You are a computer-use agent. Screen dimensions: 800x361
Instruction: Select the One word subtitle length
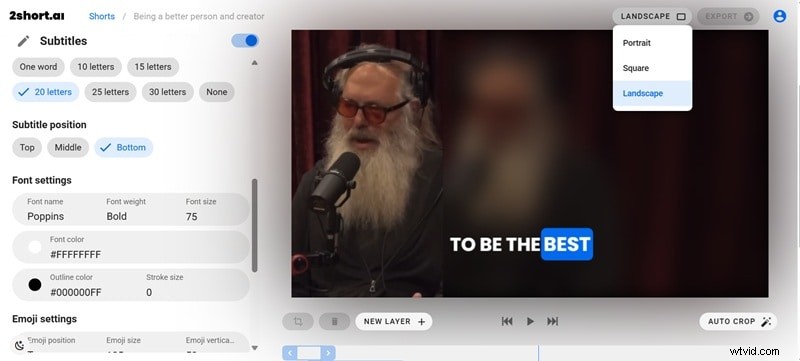point(38,67)
